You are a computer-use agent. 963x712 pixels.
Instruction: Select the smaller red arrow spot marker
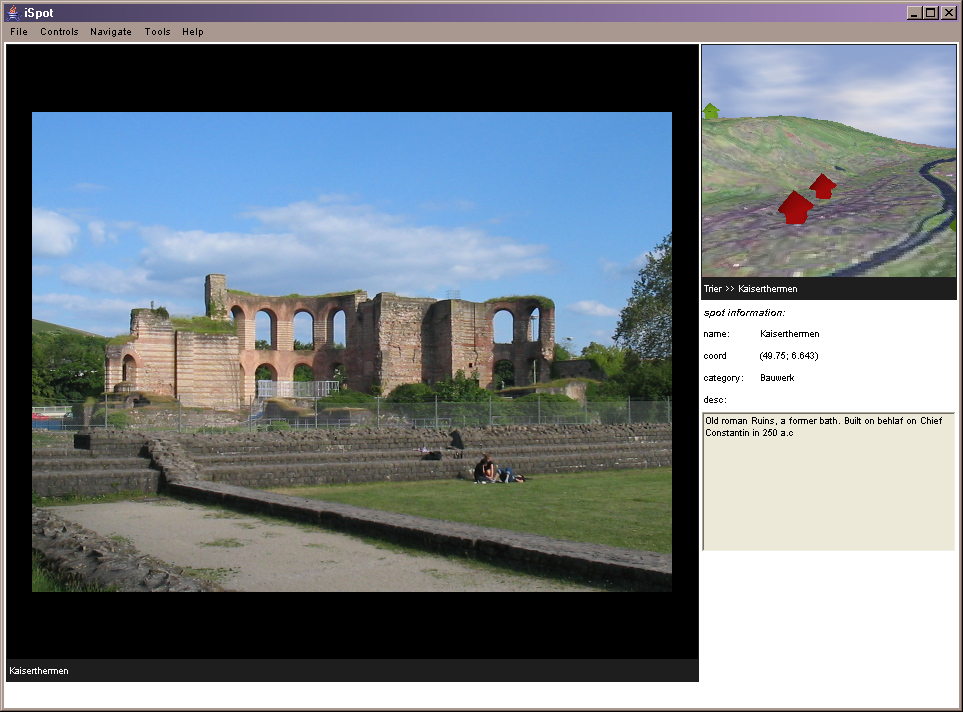click(x=822, y=186)
